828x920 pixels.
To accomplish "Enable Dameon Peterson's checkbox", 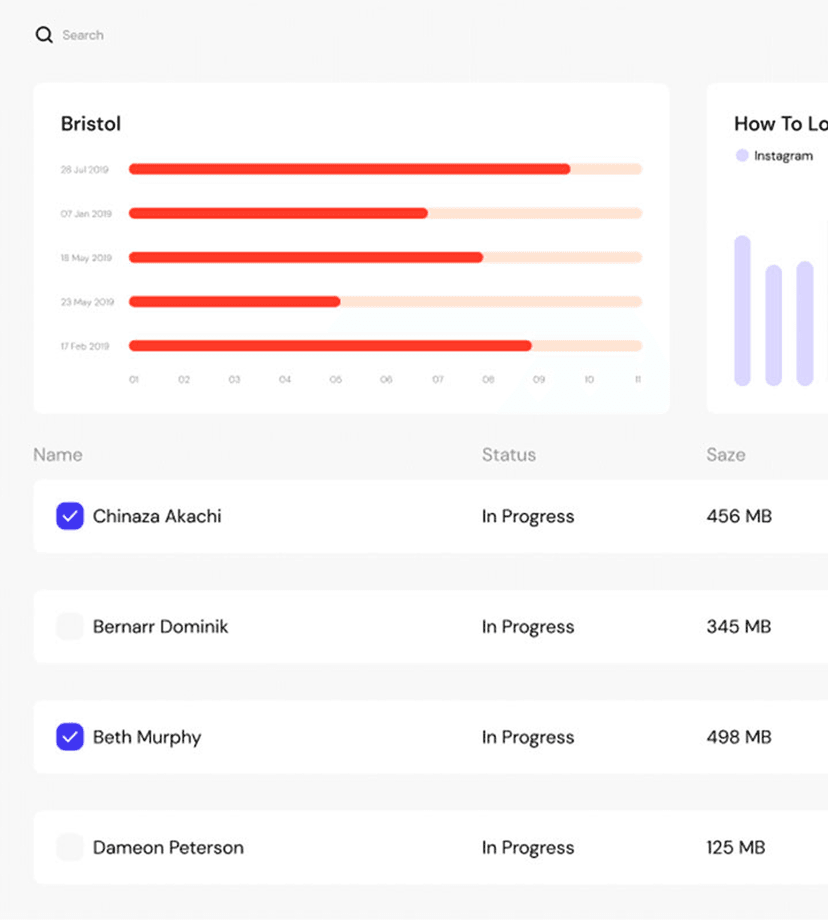I will click(x=70, y=846).
